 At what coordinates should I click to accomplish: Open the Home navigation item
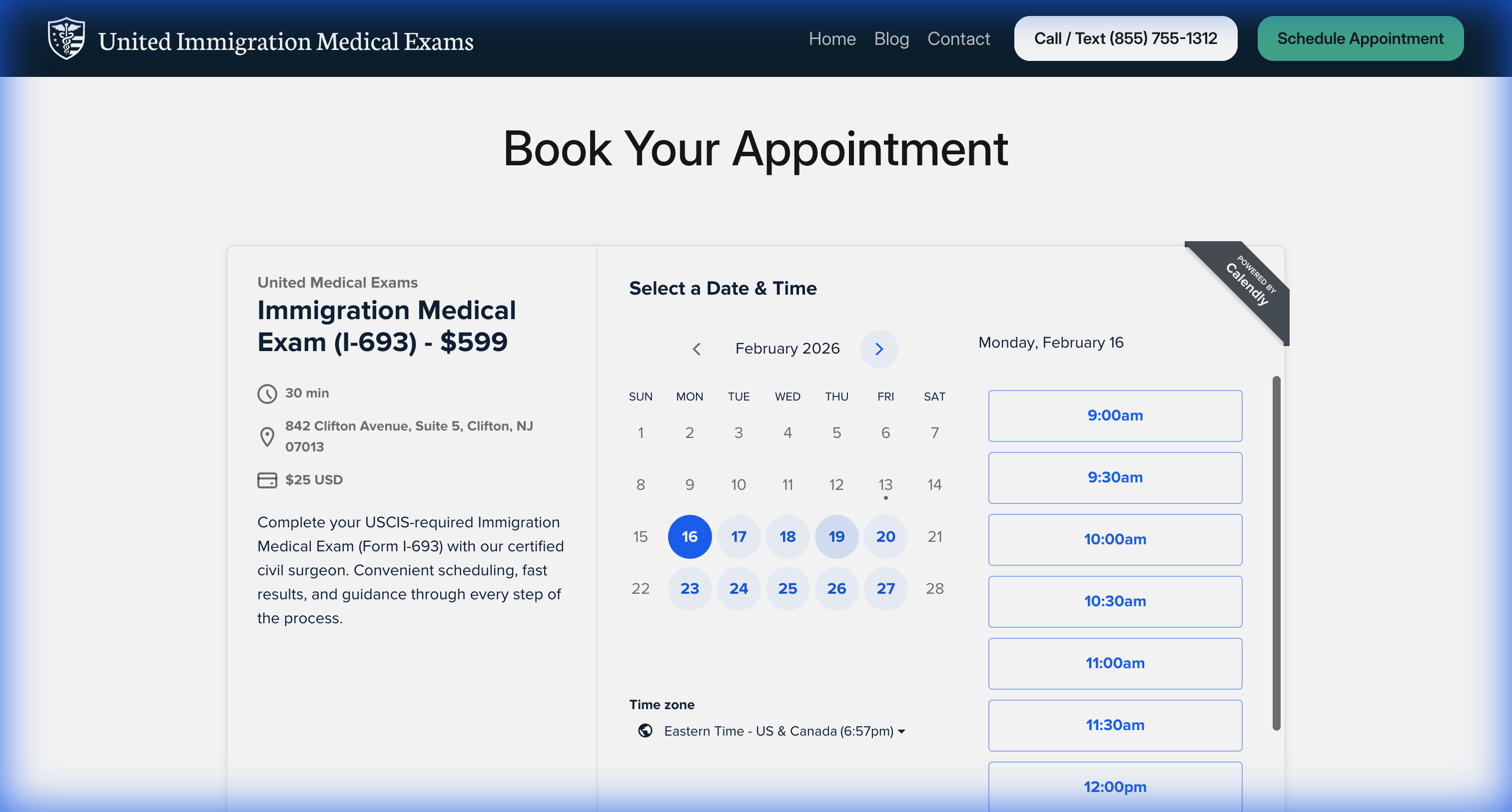[x=832, y=38]
